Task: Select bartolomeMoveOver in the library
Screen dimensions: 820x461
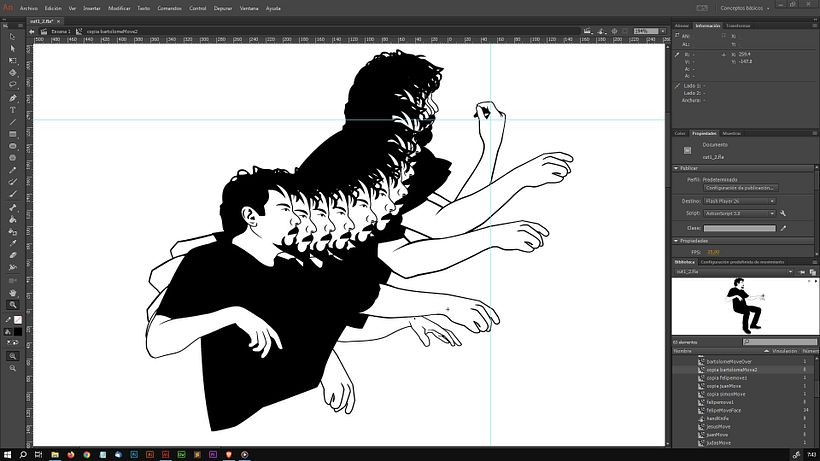Action: [729, 362]
